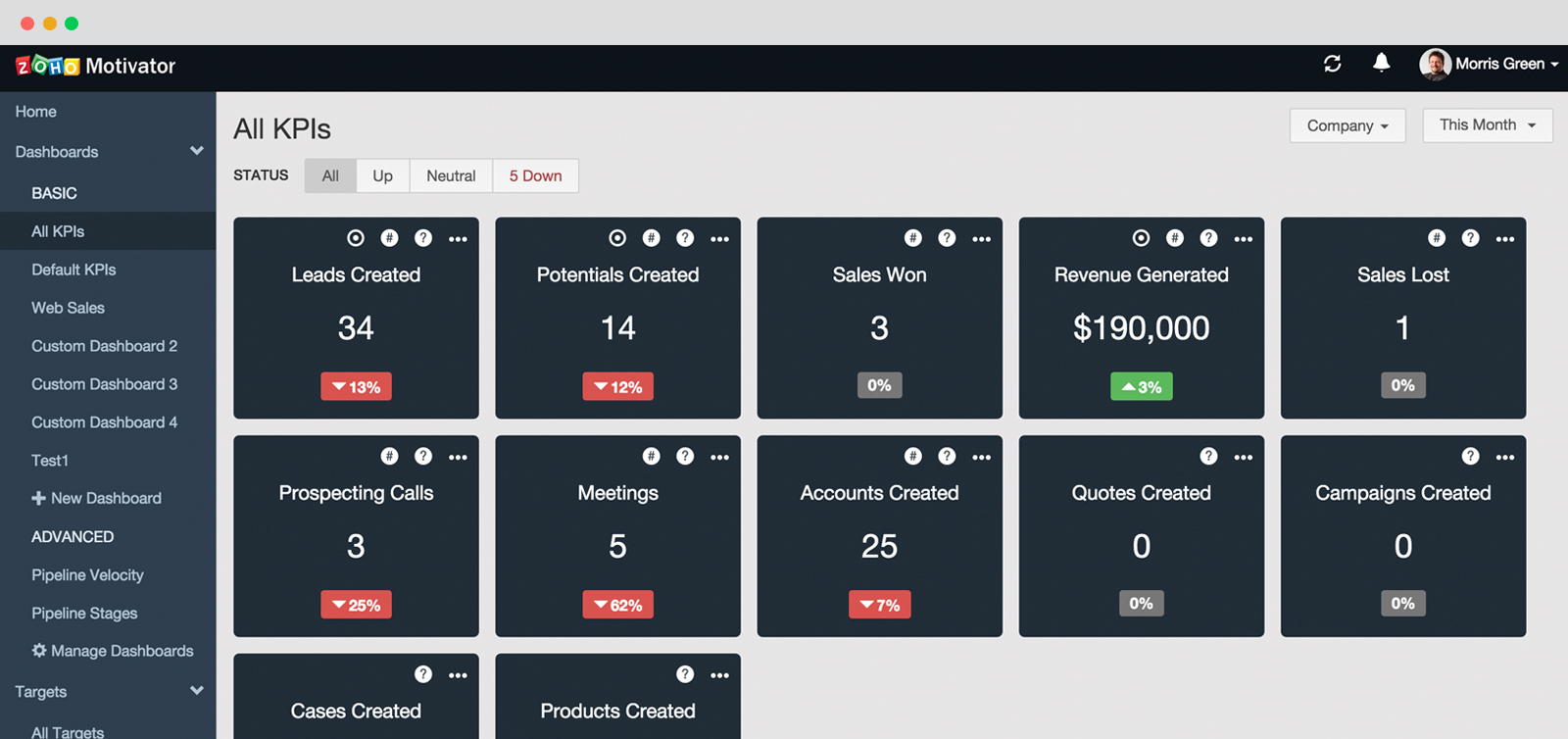Click hash icon on Prospecting Calls card
This screenshot has width=1568, height=739.
click(x=389, y=457)
